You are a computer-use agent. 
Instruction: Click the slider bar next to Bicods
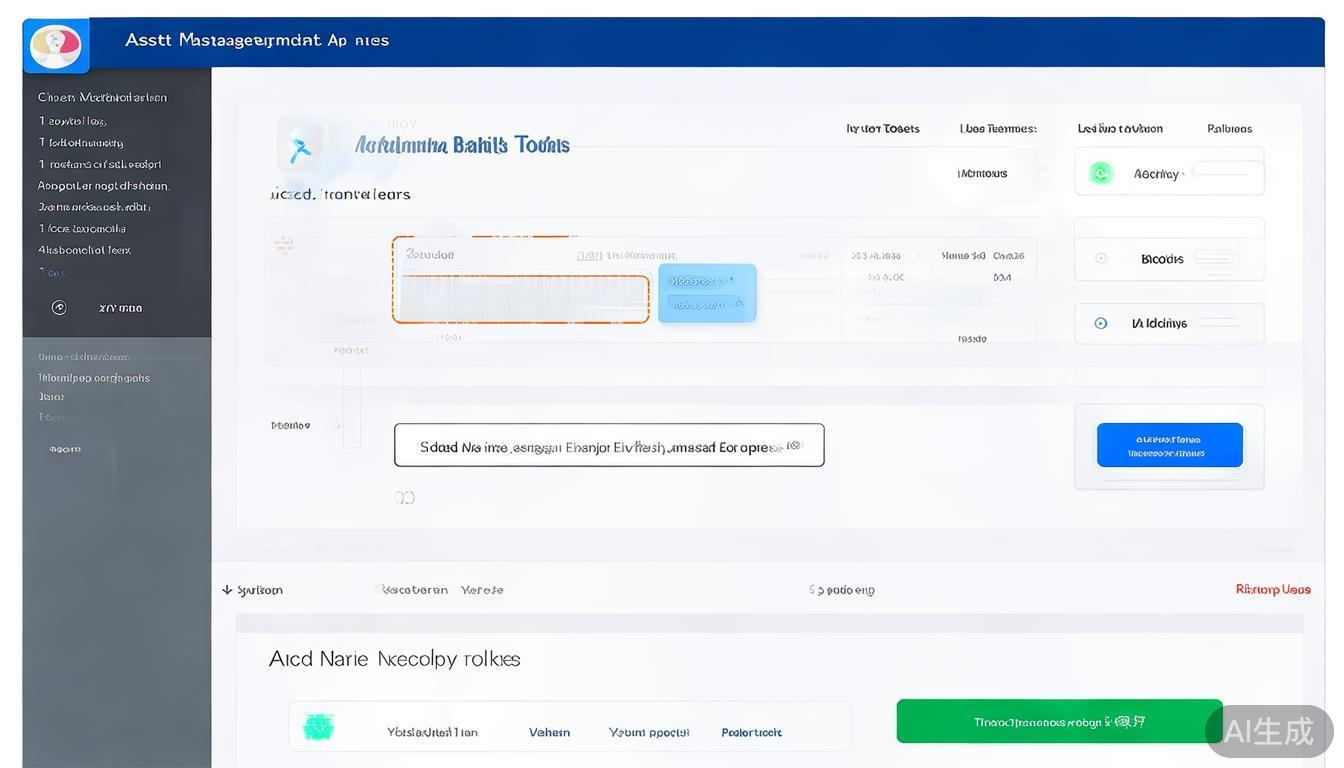pos(1215,259)
